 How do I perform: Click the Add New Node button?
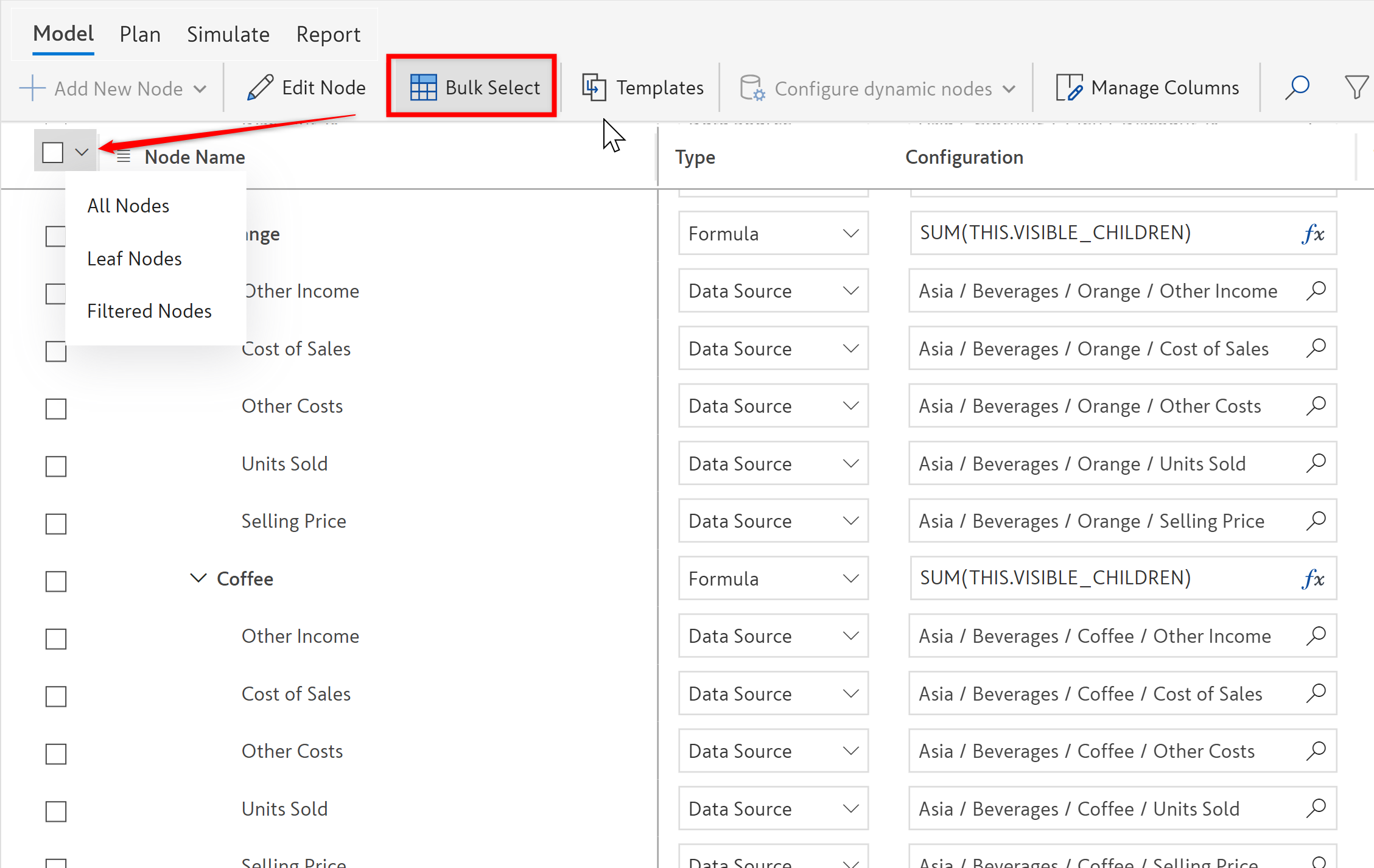tap(113, 89)
